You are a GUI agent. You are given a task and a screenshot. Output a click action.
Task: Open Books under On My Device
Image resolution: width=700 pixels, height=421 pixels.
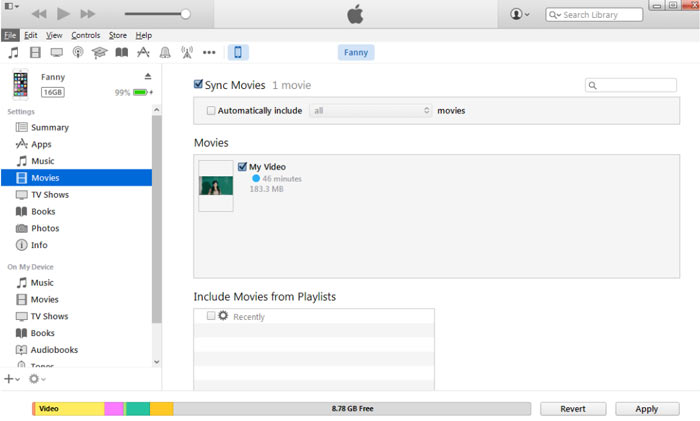pyautogui.click(x=76, y=333)
